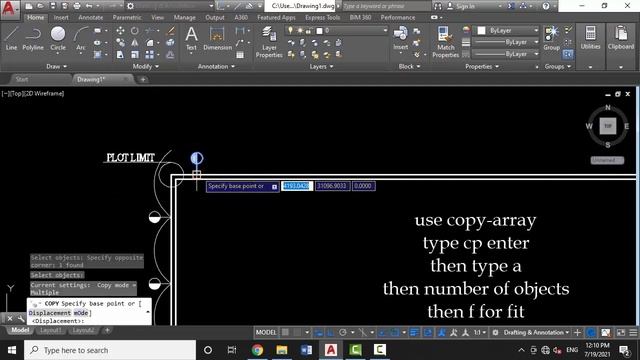Click the Help question mark icon
The height and width of the screenshot is (360, 640).
pyautogui.click(x=546, y=6)
